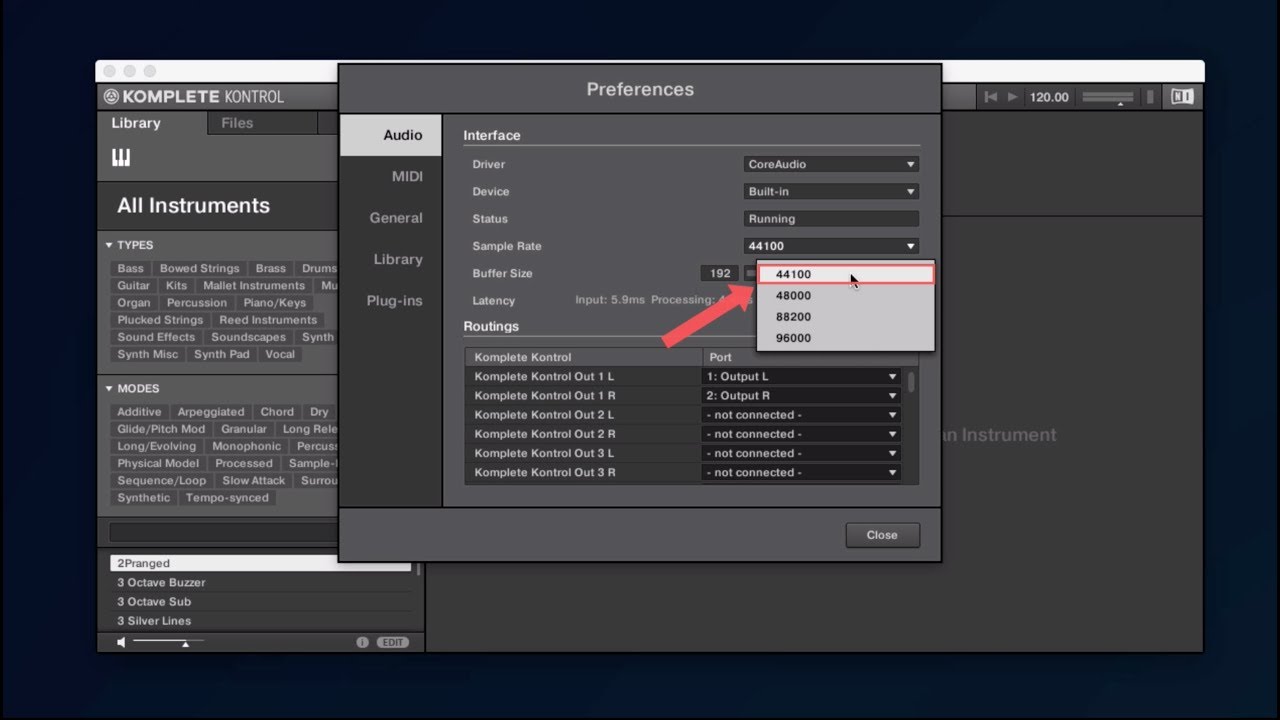Viewport: 1280px width, 720px height.
Task: Close the Preferences dialog with the Close button
Action: click(882, 535)
